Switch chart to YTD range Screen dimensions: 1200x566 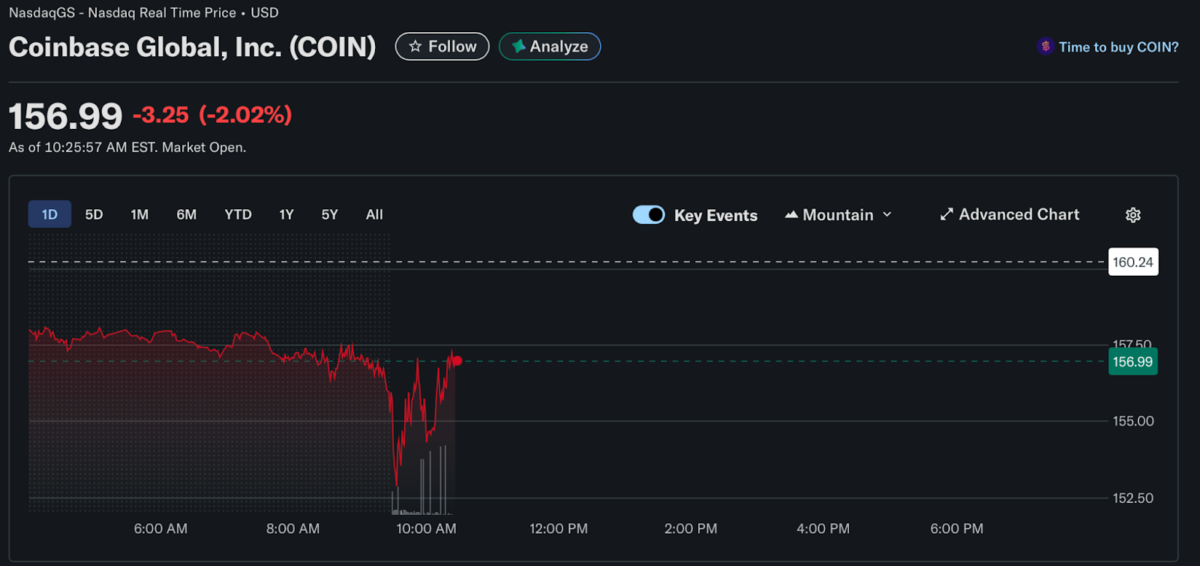tap(238, 214)
